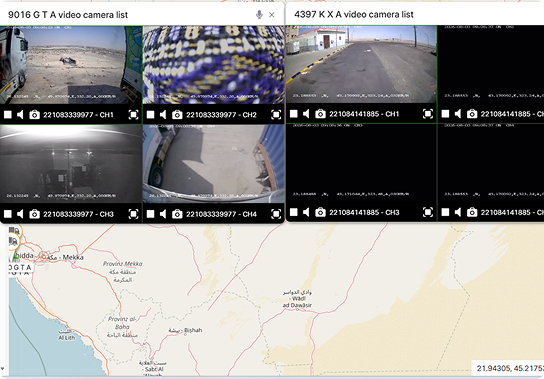Mute audio on 221083339977 CH2 feed
The width and height of the screenshot is (544, 379).
(163, 115)
